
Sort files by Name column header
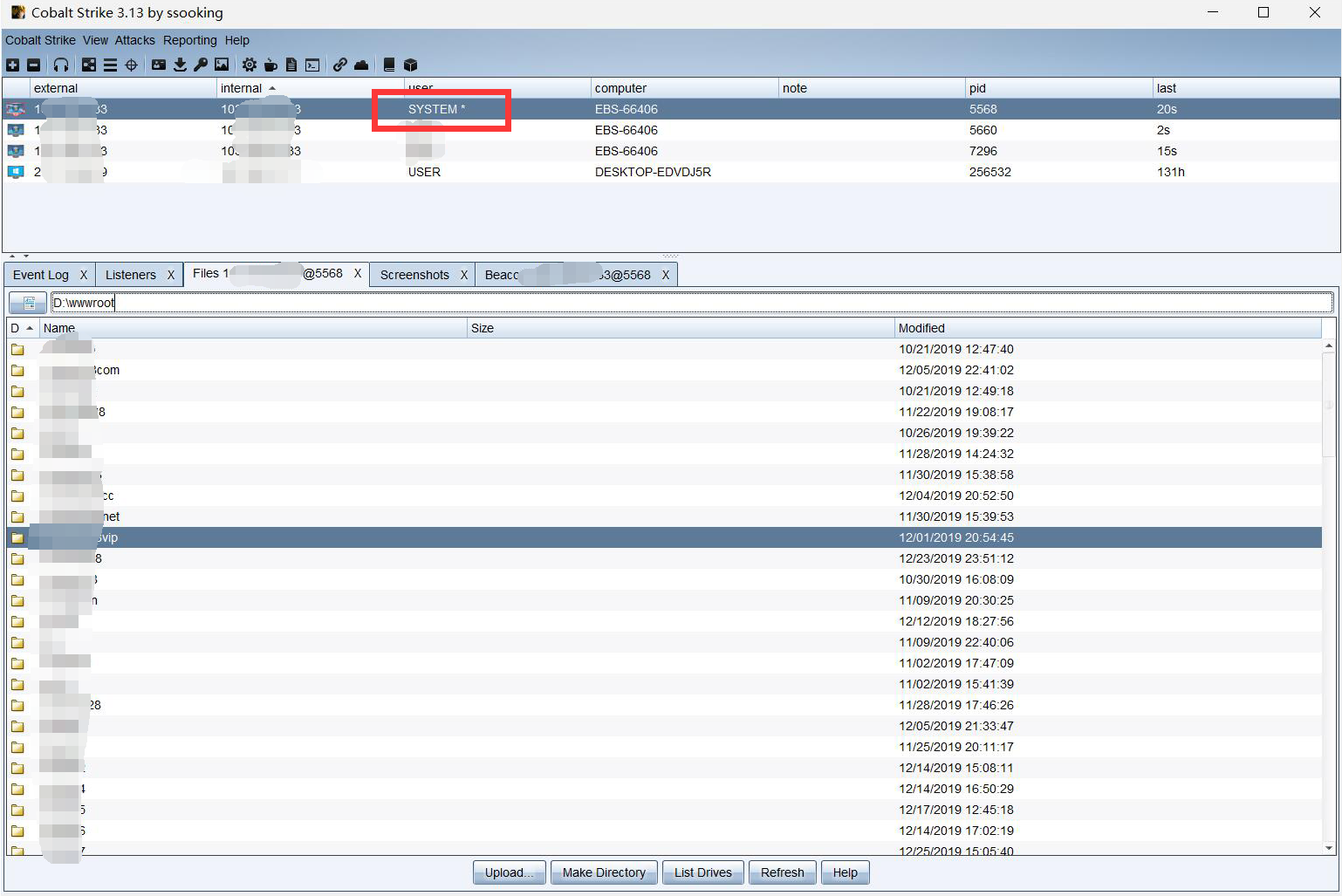[253, 328]
